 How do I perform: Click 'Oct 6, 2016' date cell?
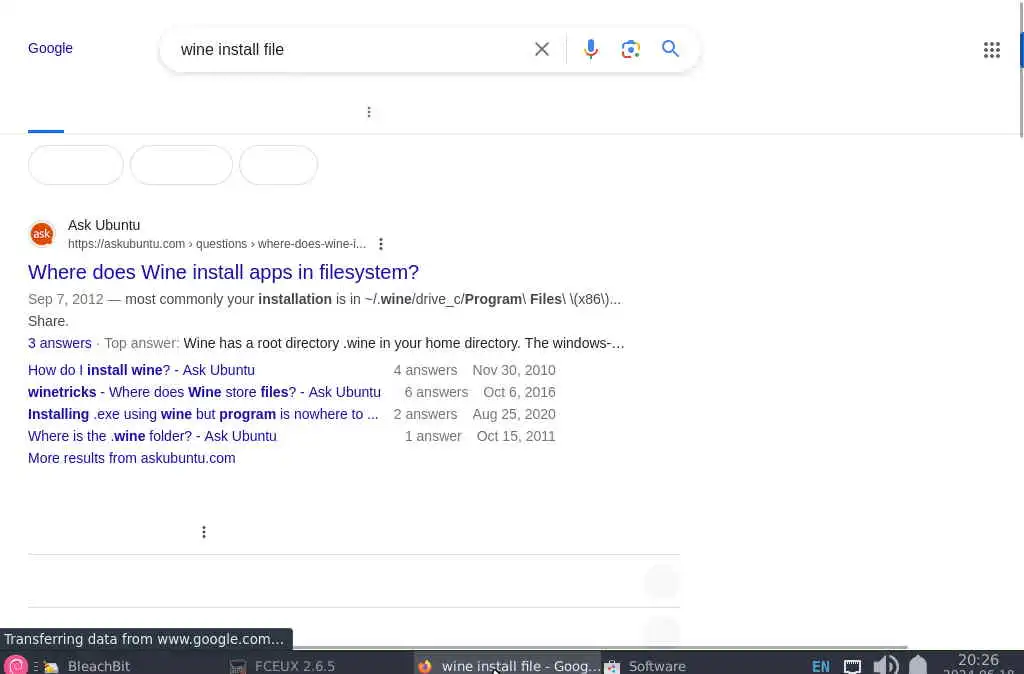coord(519,392)
